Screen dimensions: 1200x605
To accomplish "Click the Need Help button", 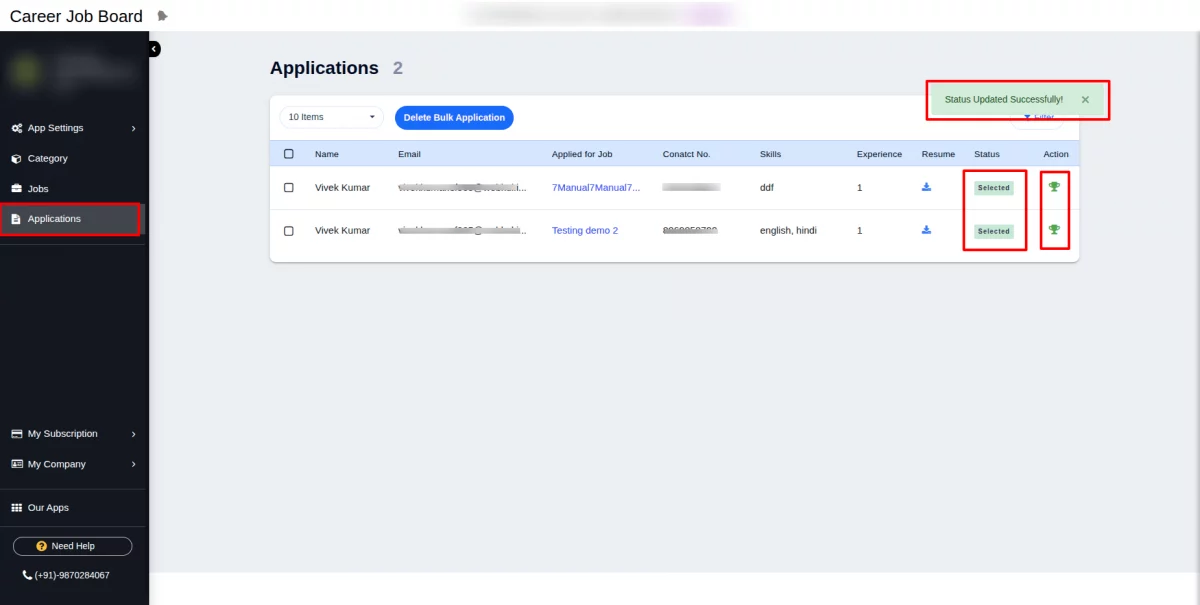I will coord(72,546).
